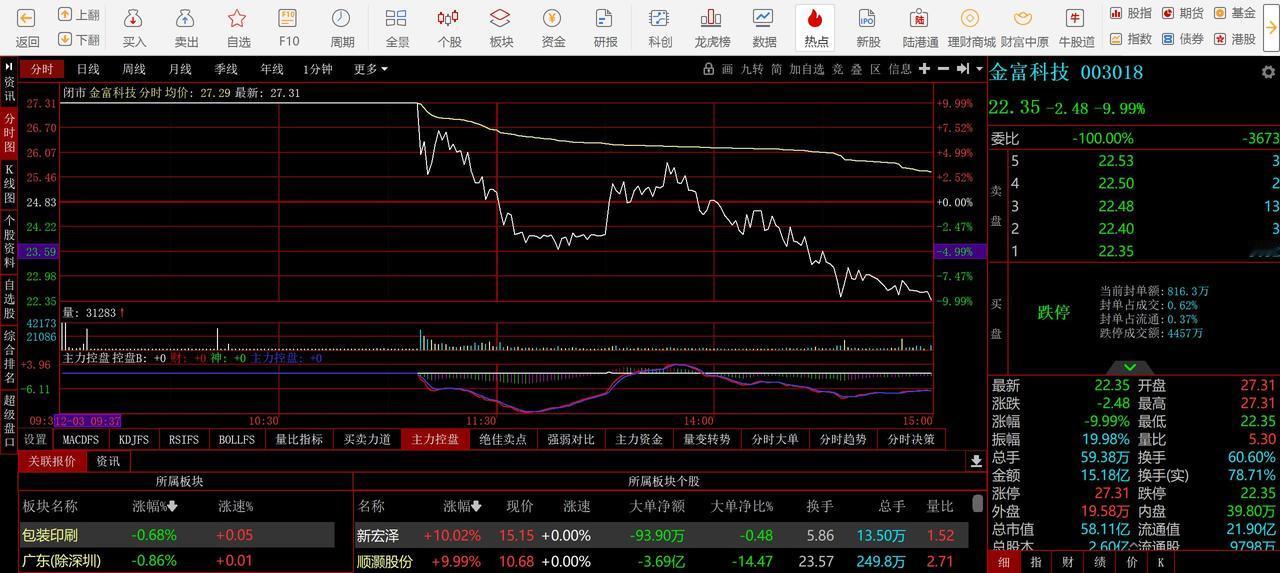Sort sectors by 涨幅% column arrow
Screen dimensions: 1280x573
click(x=173, y=506)
